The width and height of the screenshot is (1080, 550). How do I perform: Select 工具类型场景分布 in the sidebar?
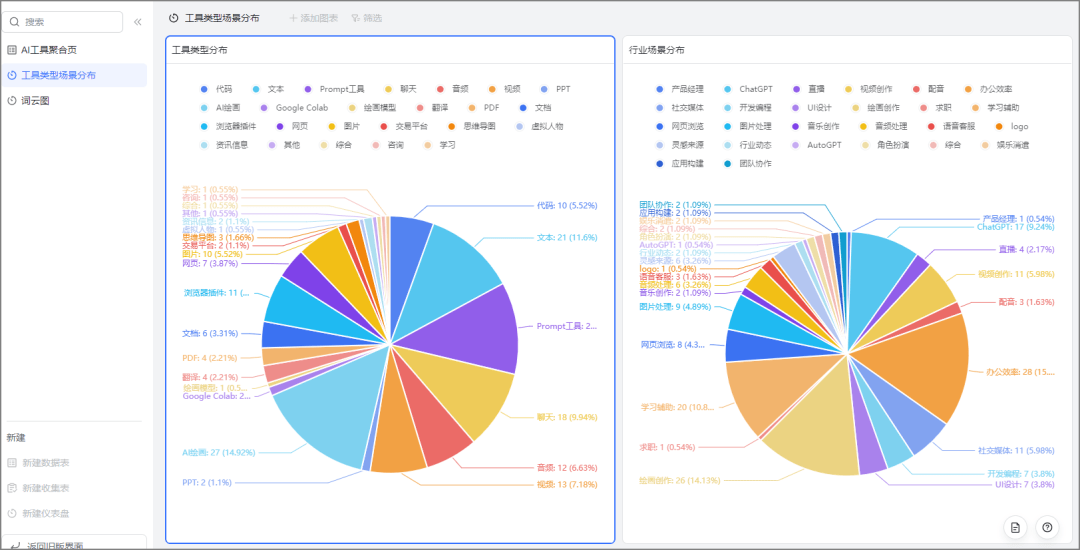[x=58, y=75]
